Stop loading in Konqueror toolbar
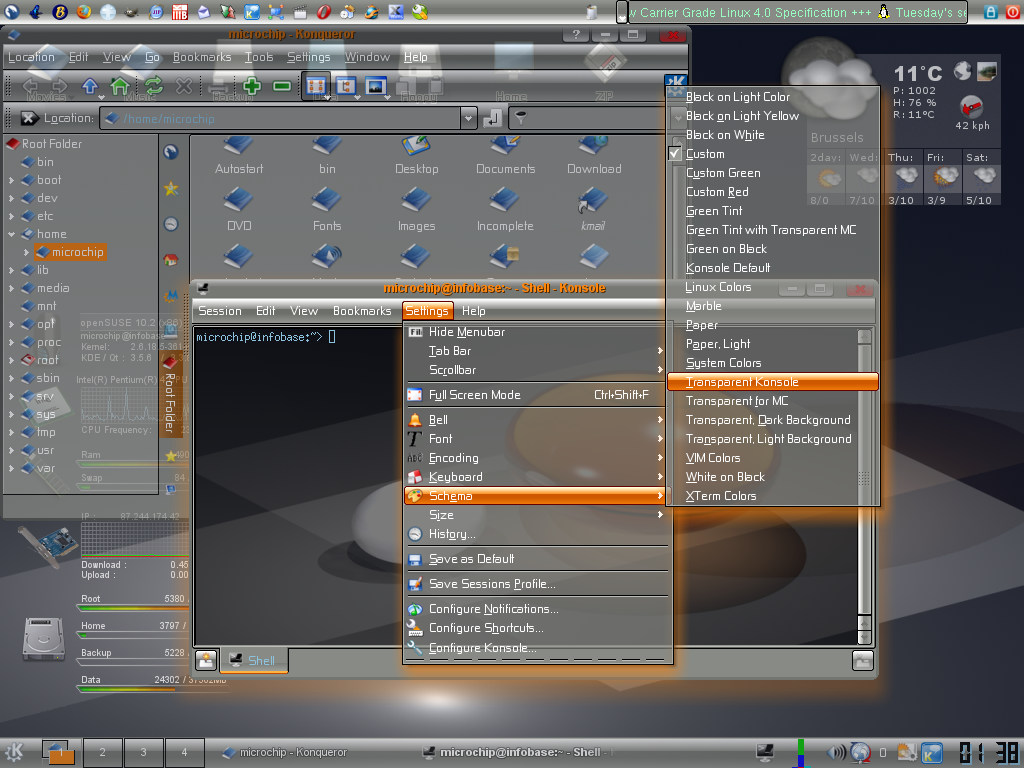This screenshot has height=768, width=1024. pyautogui.click(x=184, y=86)
